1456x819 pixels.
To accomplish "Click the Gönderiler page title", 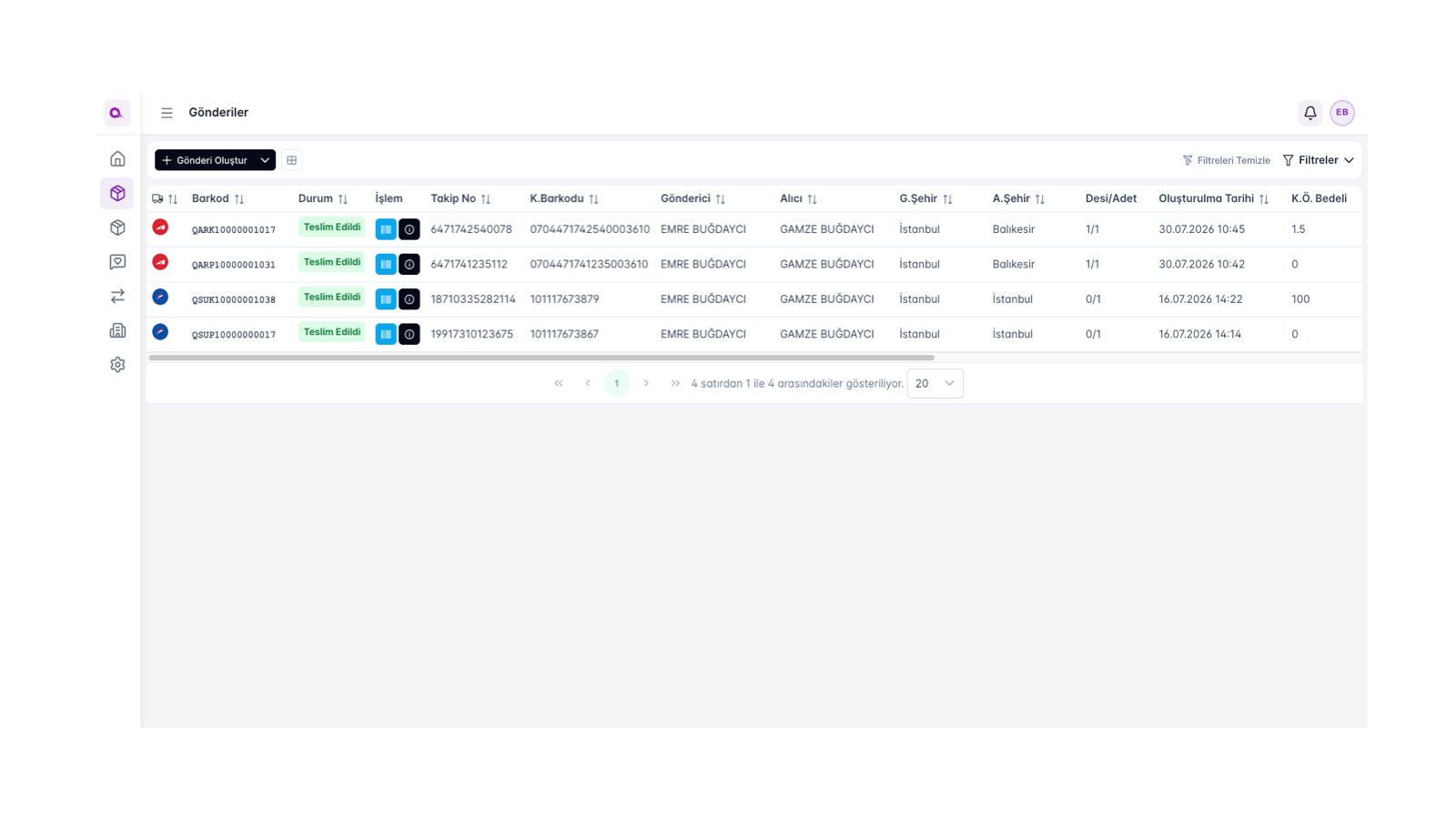I will coord(218,113).
